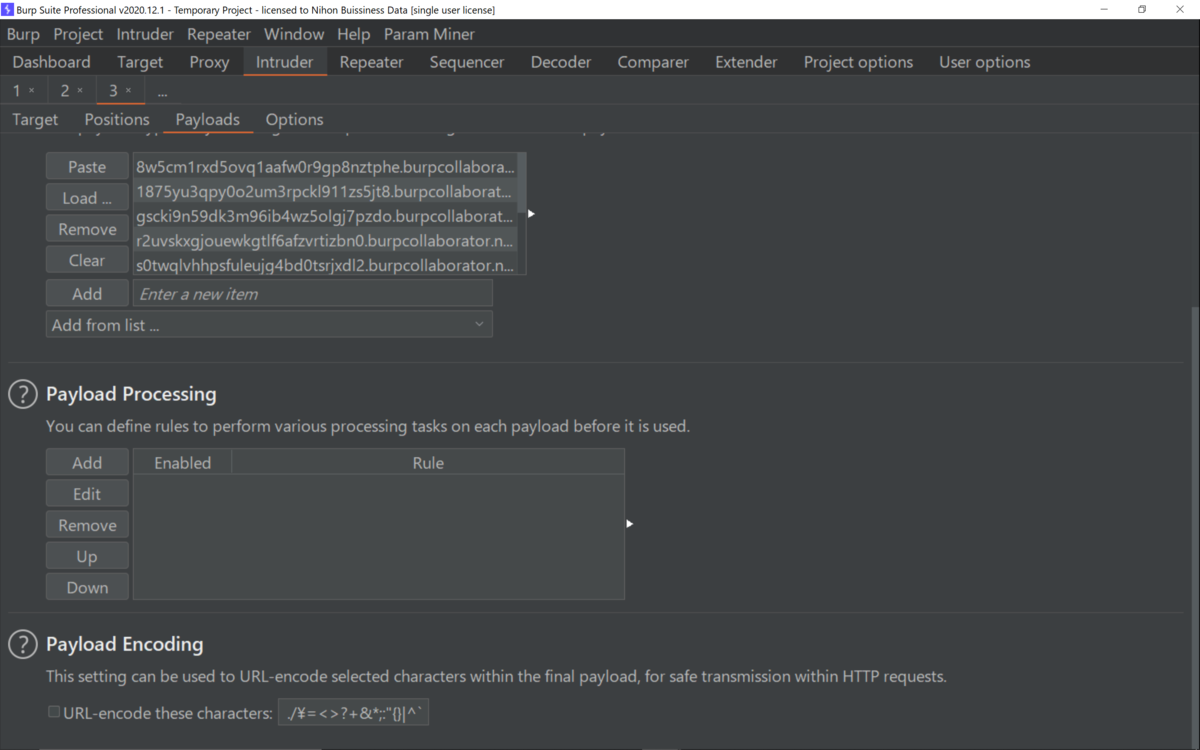
Task: Select payload starting s0twqlvhhpsfuleu
Action: click(325, 265)
